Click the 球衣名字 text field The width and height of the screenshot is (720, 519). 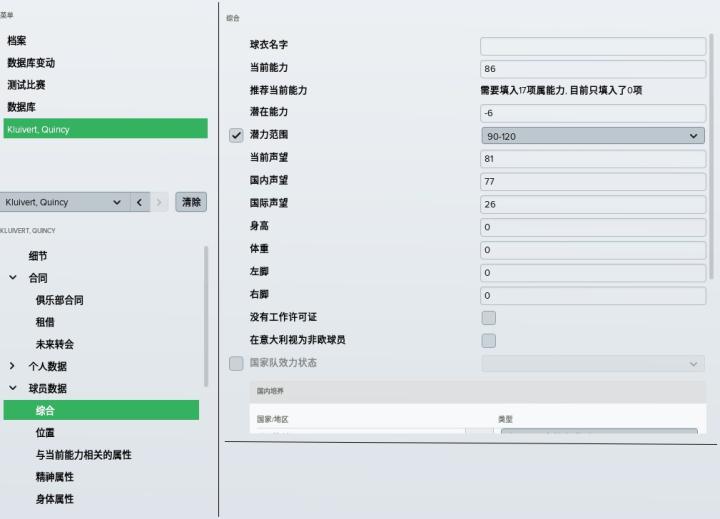pos(592,46)
